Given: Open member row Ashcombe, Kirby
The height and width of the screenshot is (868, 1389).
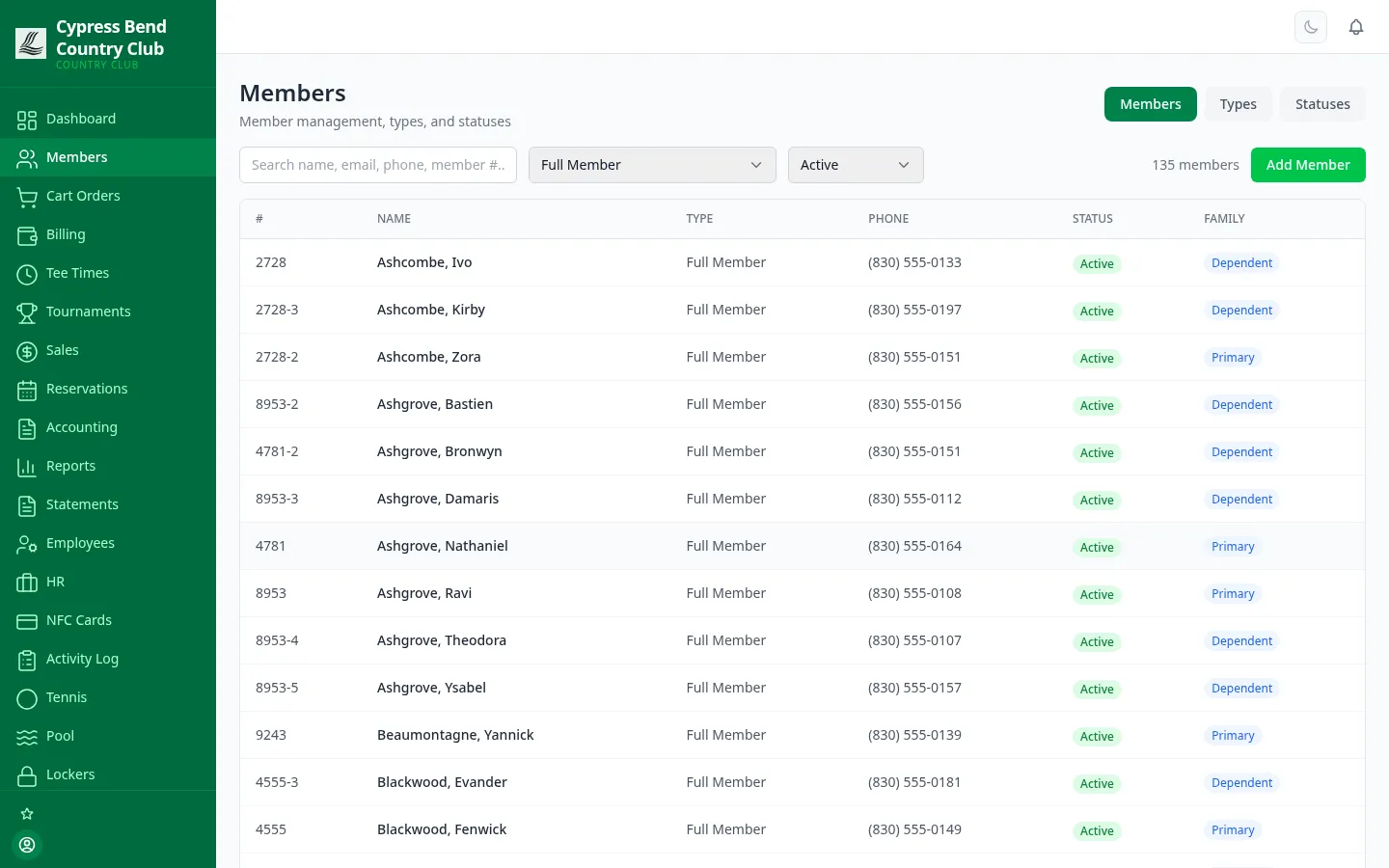Looking at the screenshot, I should (803, 310).
